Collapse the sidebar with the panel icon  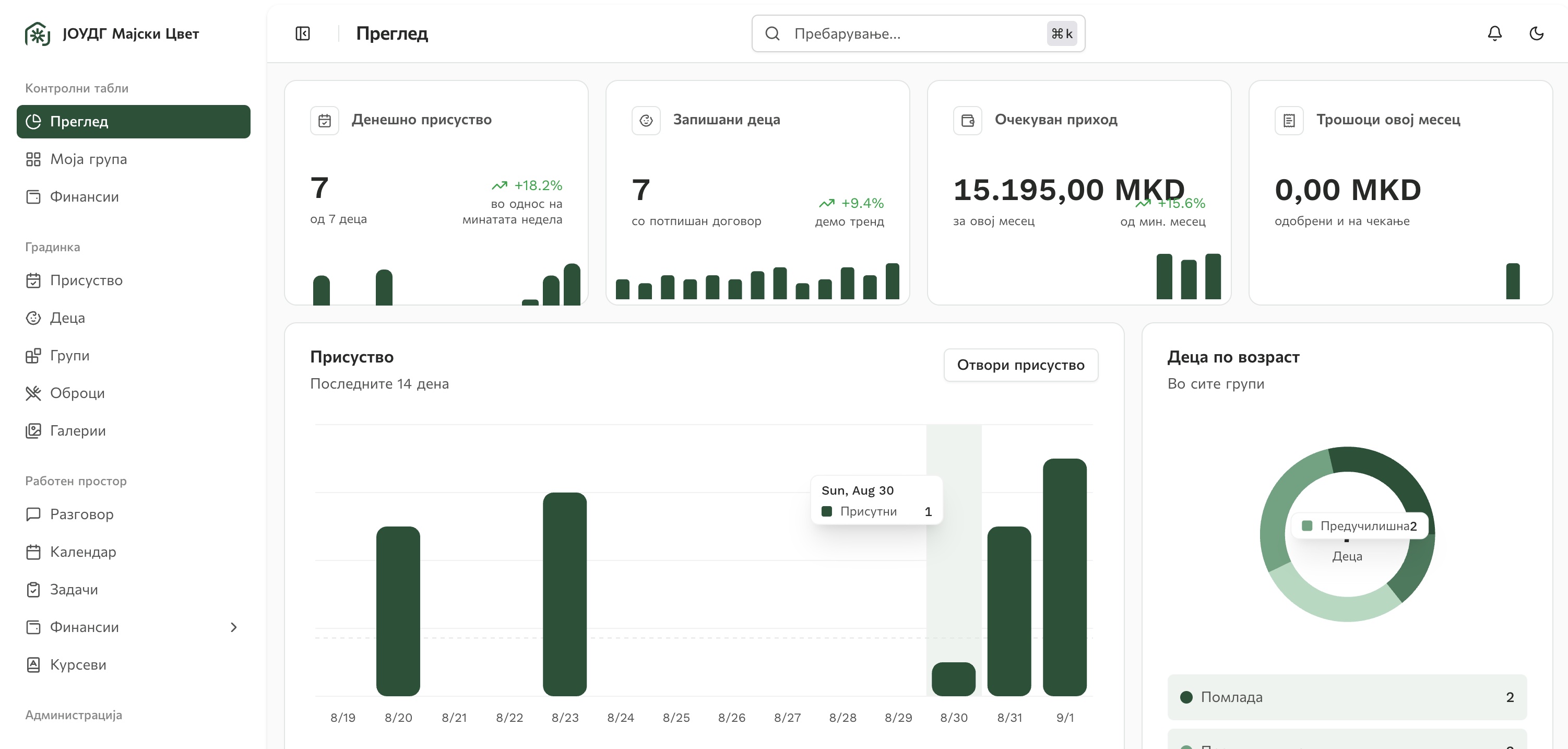pyautogui.click(x=303, y=33)
